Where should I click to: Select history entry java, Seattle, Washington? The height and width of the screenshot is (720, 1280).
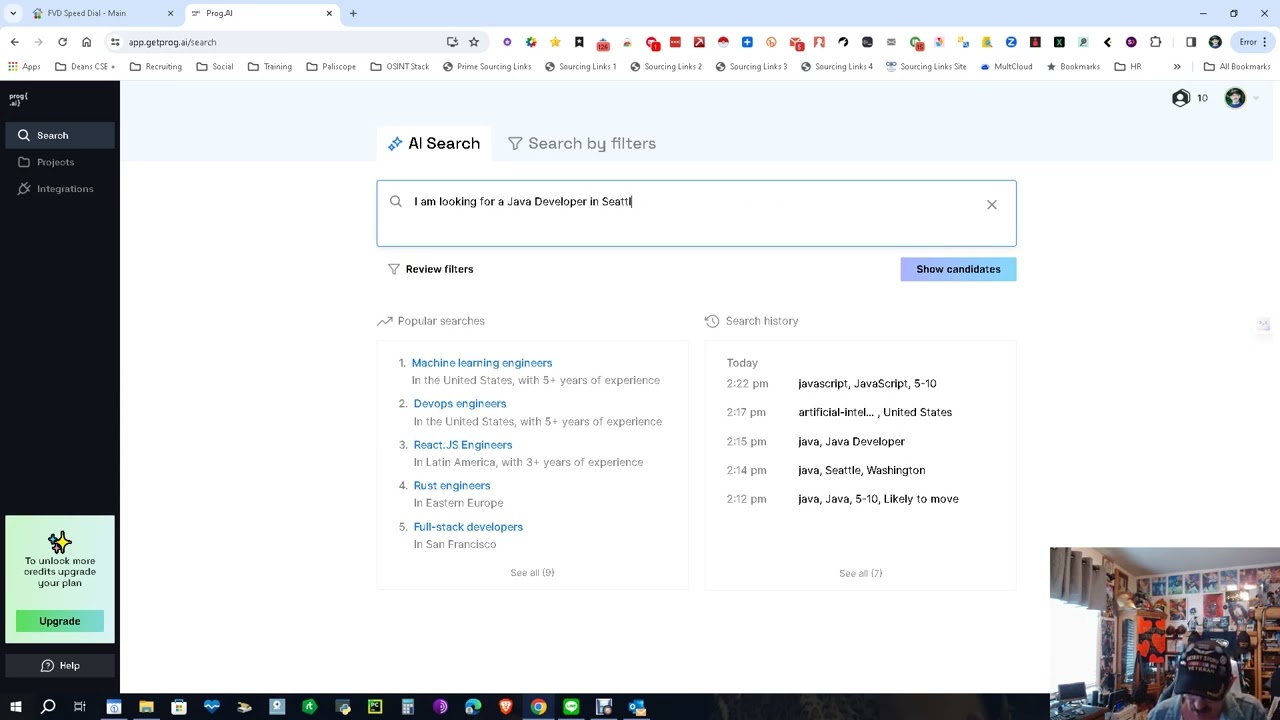pos(861,470)
